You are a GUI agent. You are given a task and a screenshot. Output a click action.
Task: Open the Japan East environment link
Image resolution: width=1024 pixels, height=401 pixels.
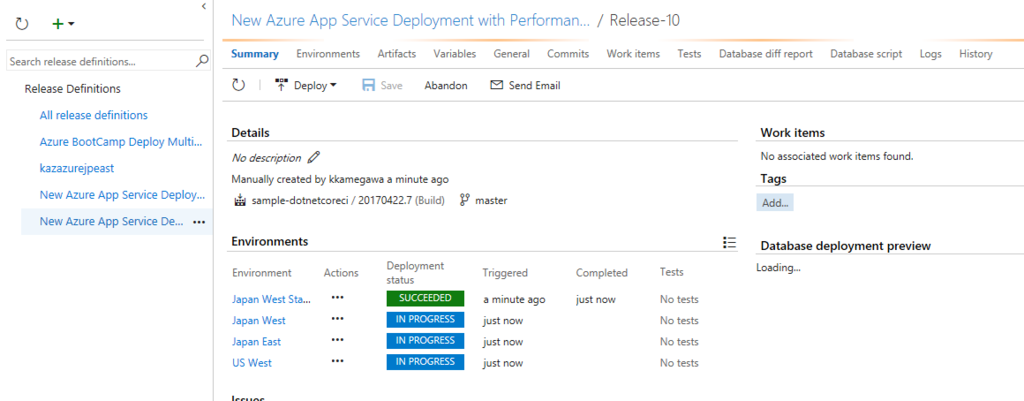point(257,341)
